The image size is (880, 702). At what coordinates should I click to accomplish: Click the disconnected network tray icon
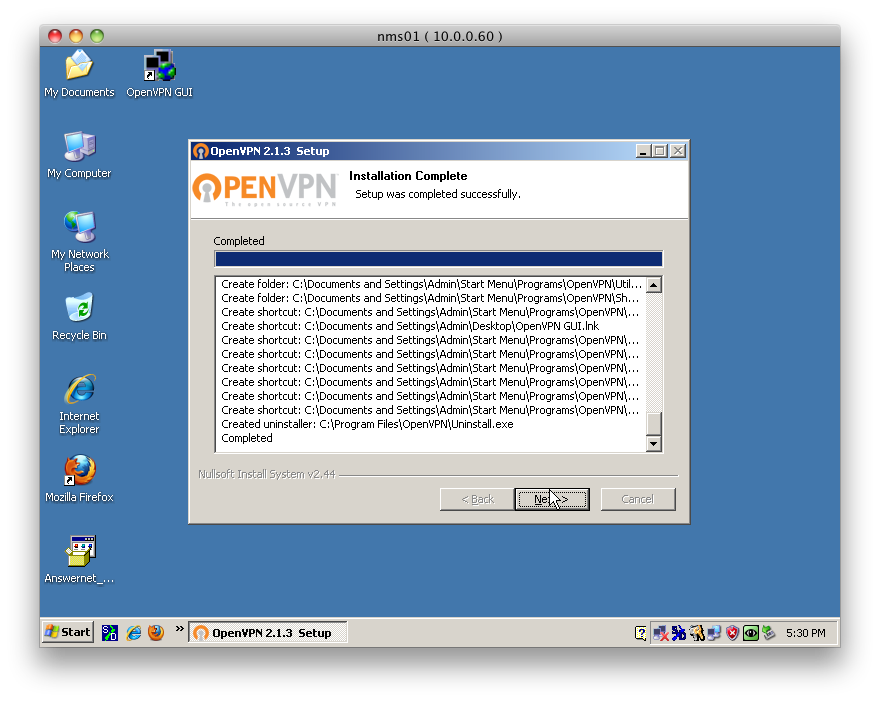(661, 634)
